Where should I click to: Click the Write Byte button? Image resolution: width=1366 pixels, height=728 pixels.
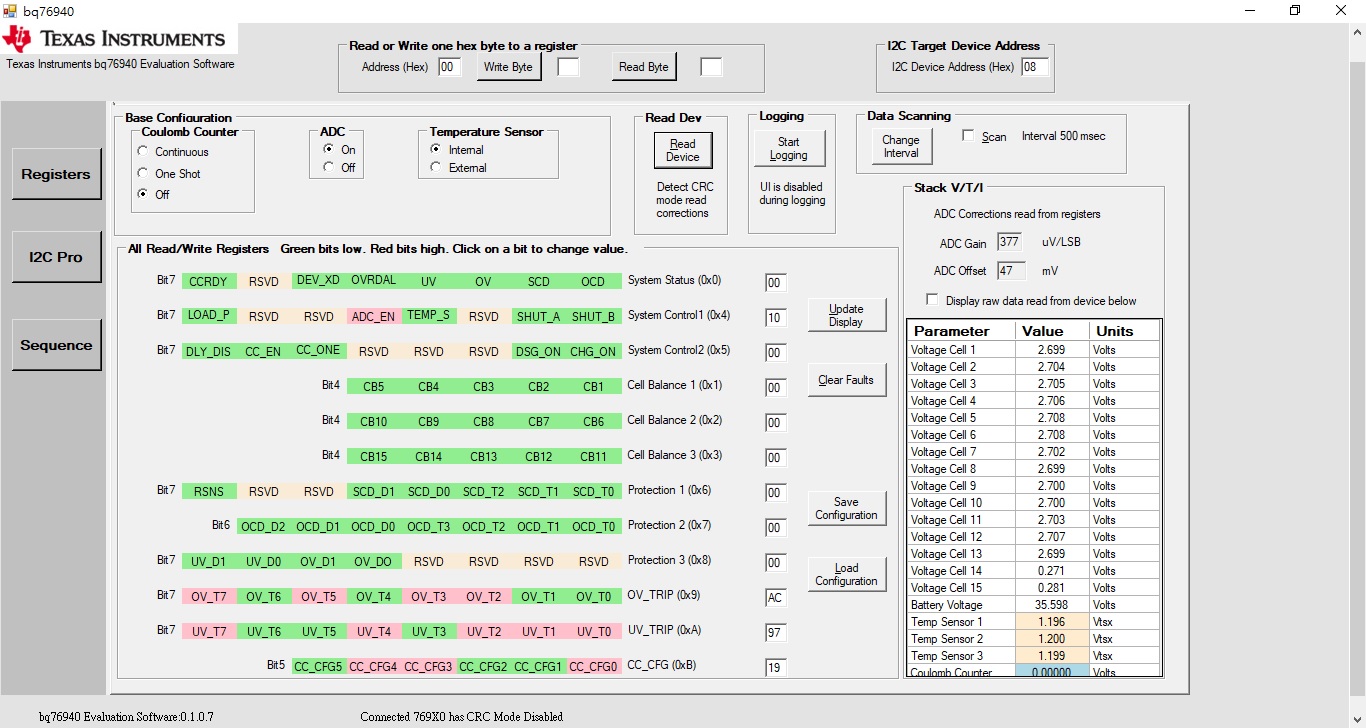(x=508, y=67)
